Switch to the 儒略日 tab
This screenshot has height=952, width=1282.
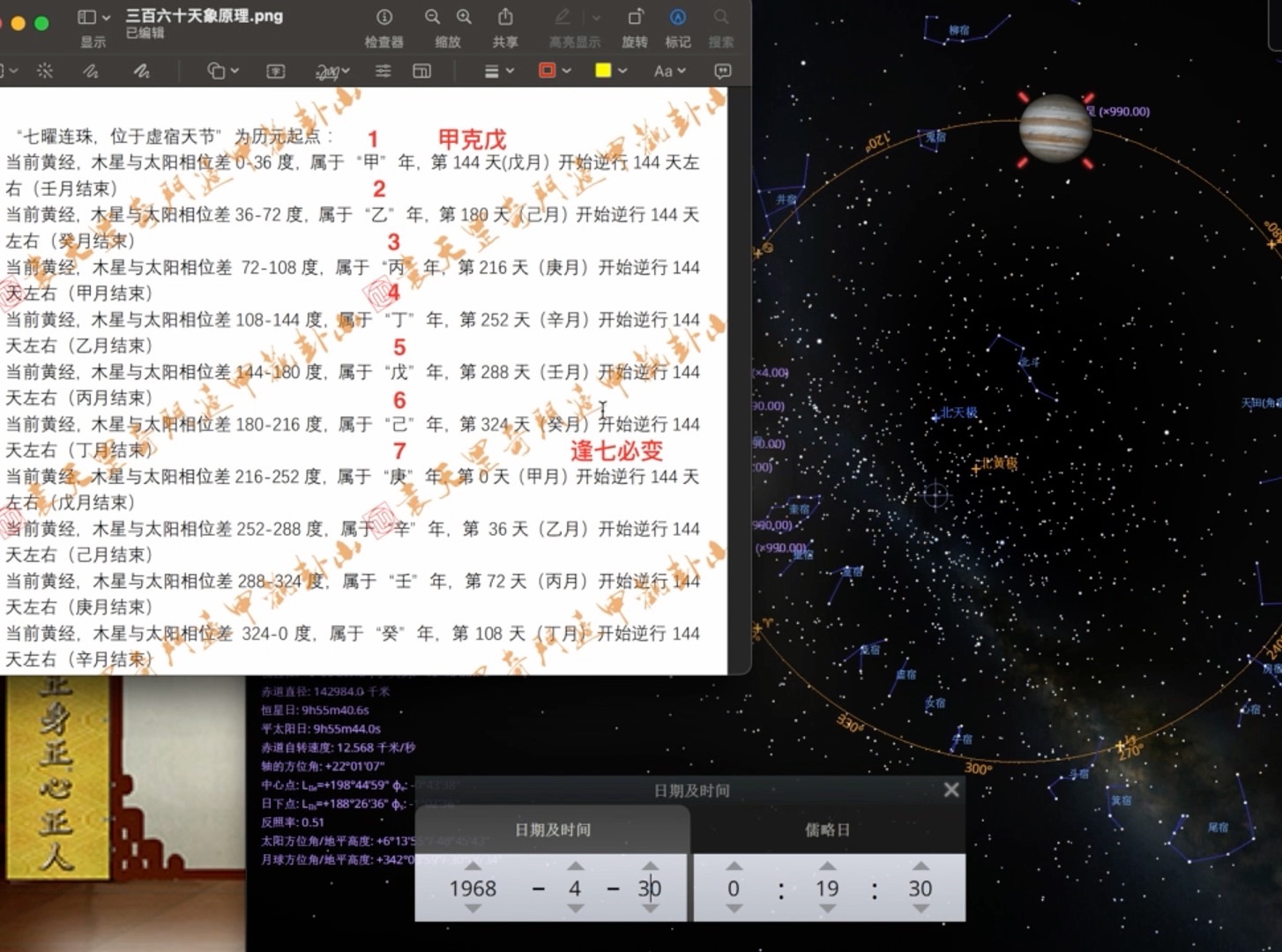[827, 829]
